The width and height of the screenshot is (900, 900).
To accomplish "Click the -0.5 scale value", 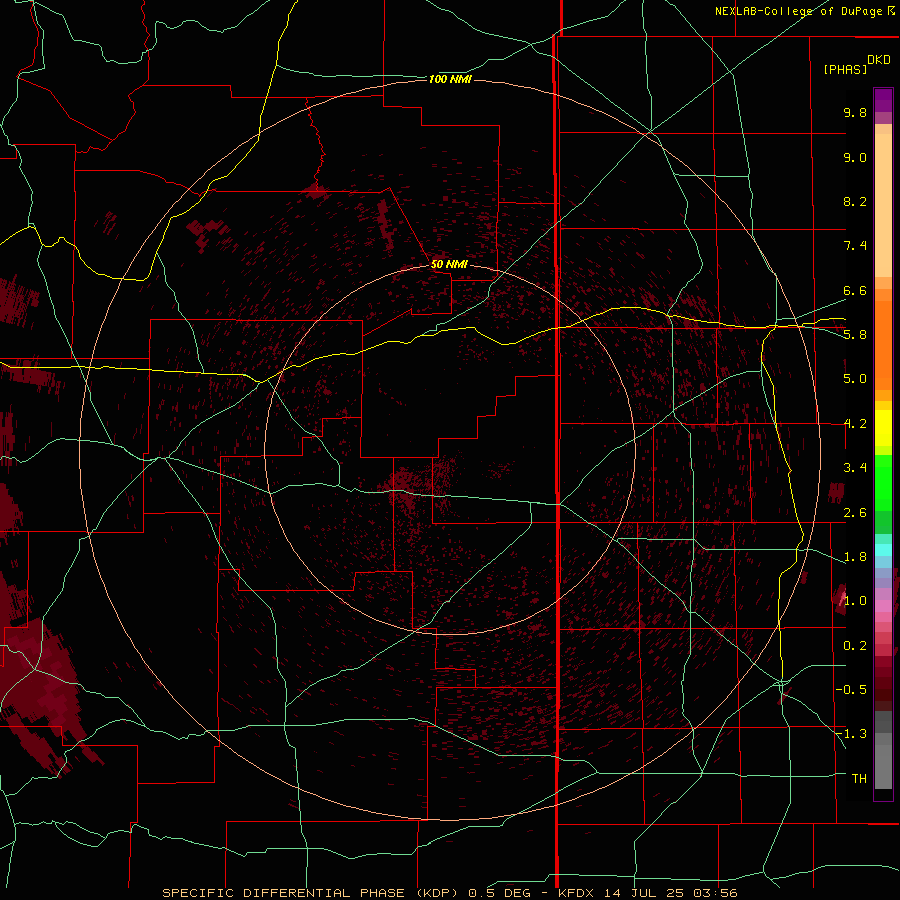I will point(852,690).
